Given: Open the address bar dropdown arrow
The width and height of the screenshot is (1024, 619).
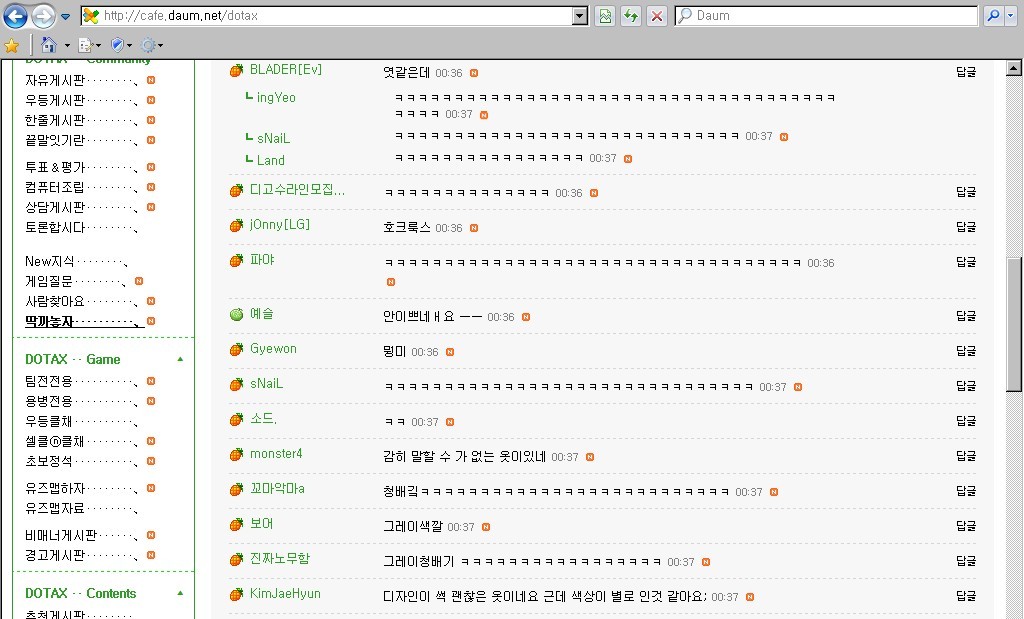Looking at the screenshot, I should click(x=580, y=16).
